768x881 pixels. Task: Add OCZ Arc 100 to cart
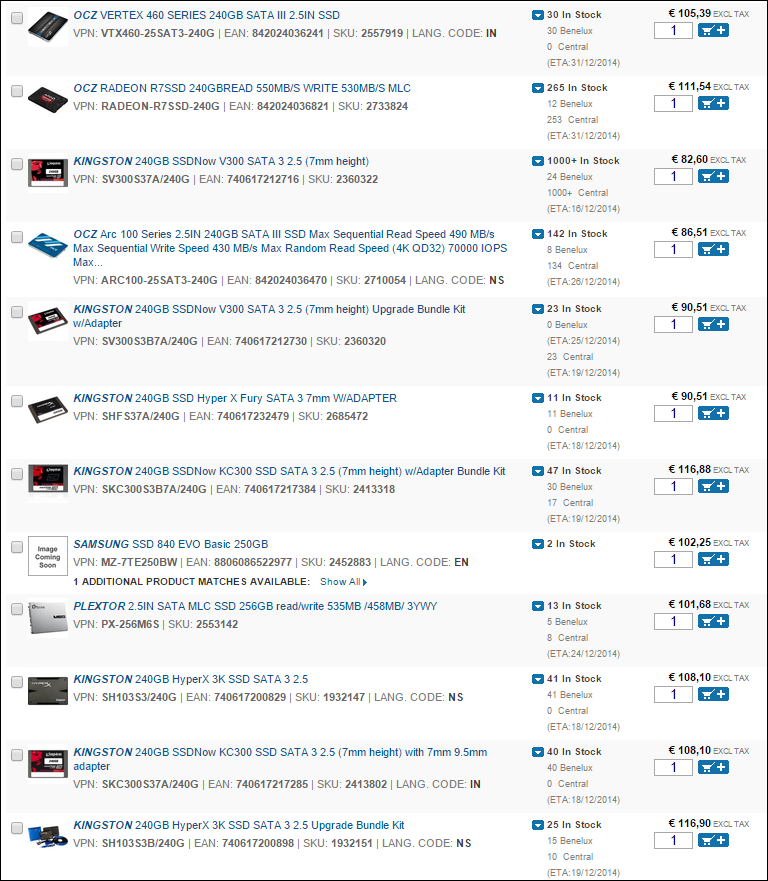[713, 249]
